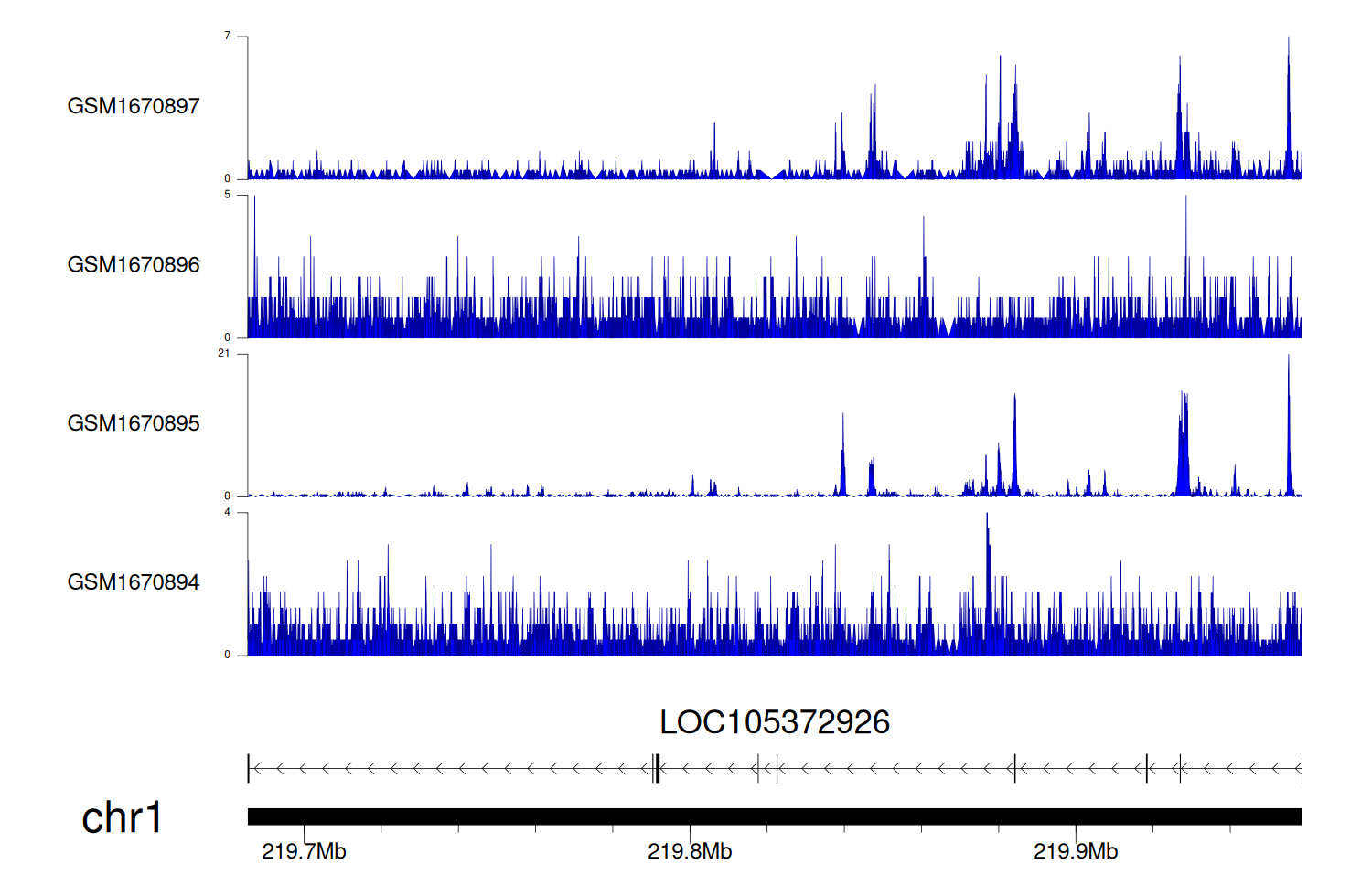
Task: Select the GSM1670896 track label
Action: pyautogui.click(x=134, y=265)
